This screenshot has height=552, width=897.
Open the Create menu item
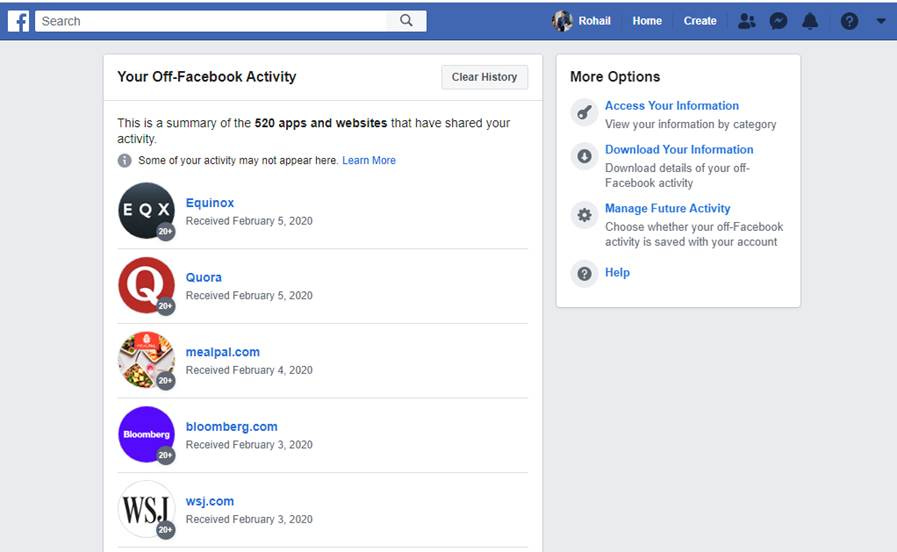click(x=700, y=21)
